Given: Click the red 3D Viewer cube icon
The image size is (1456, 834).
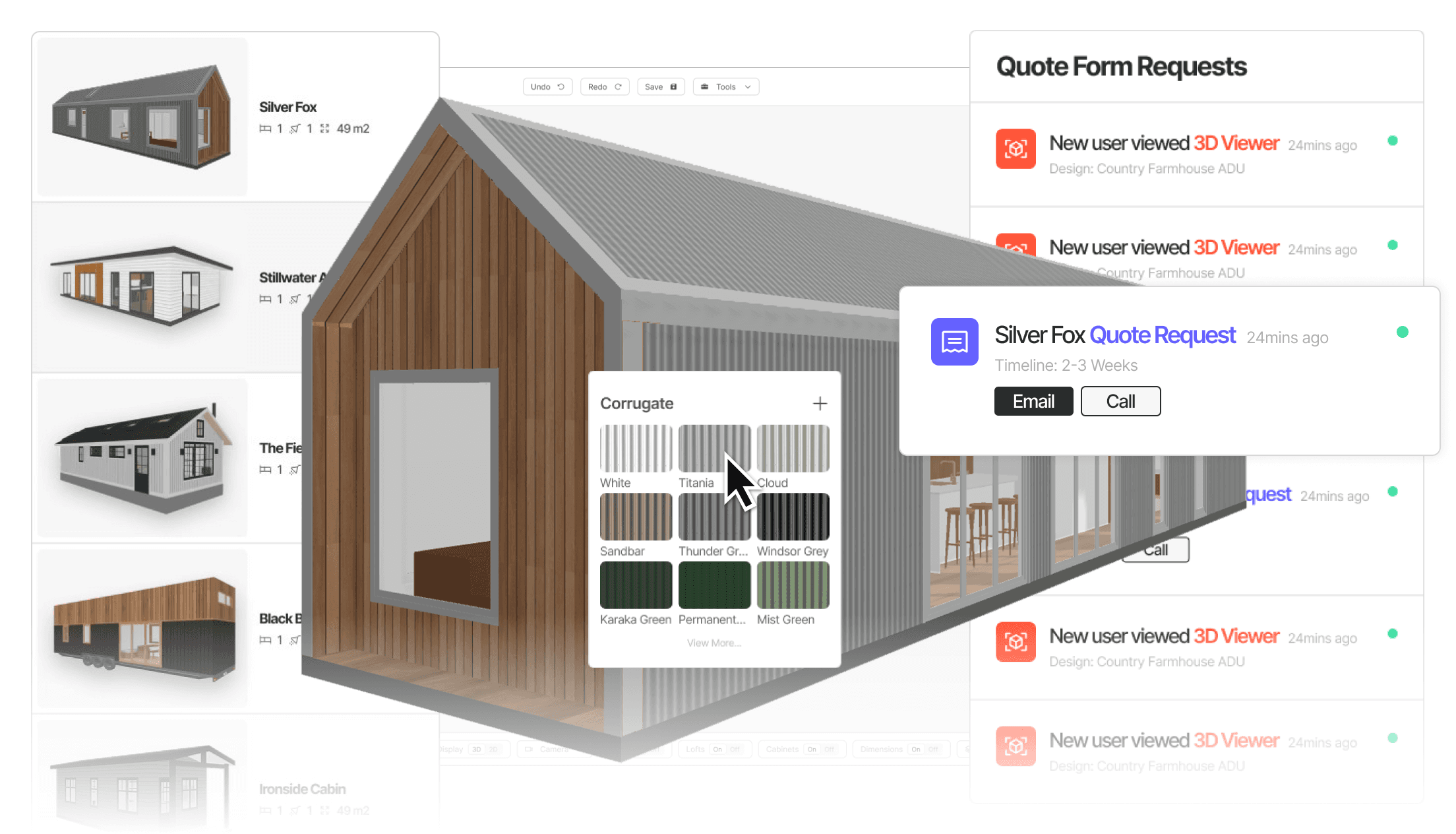Looking at the screenshot, I should [x=1016, y=149].
